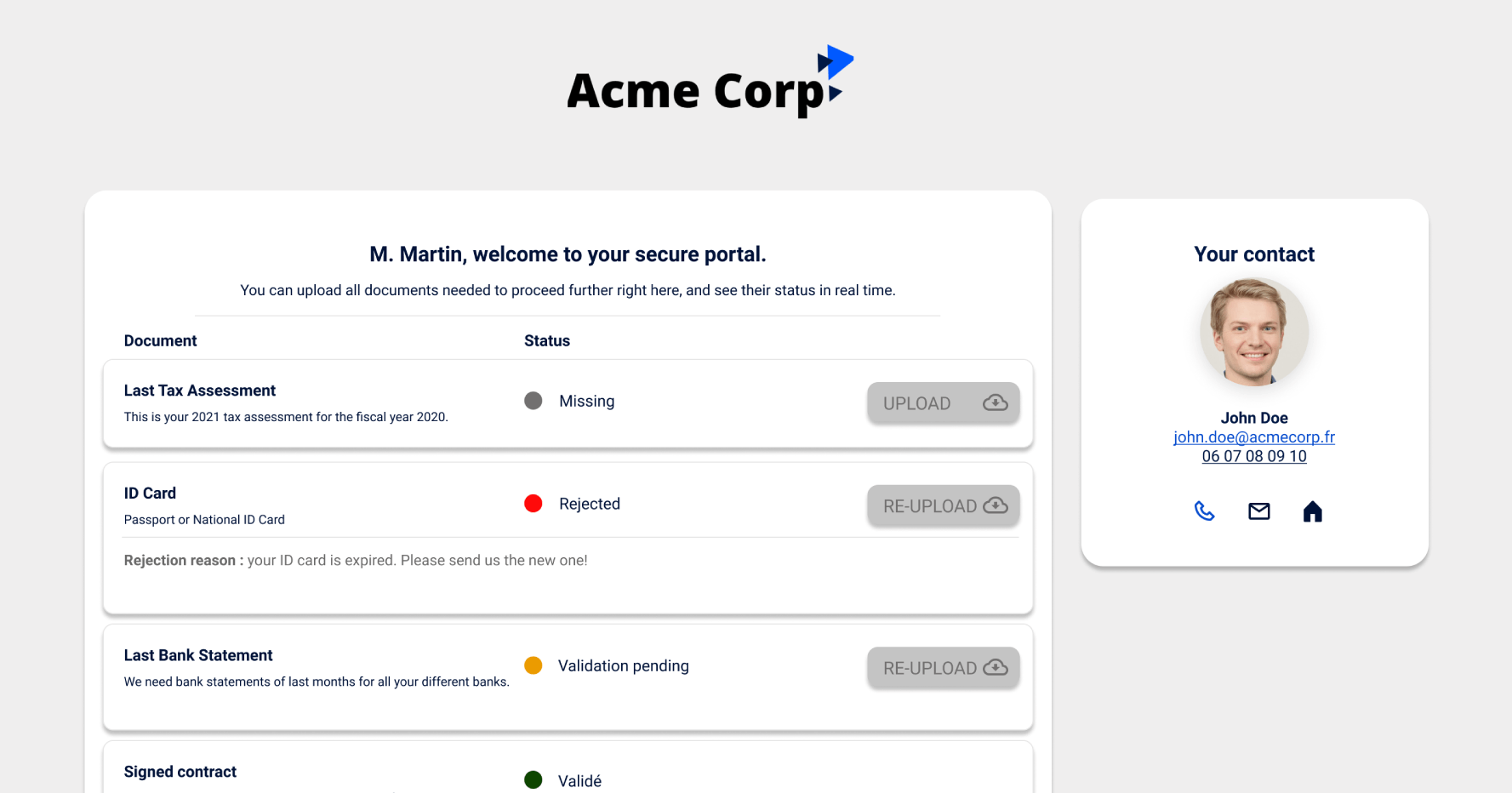This screenshot has width=1512, height=793.
Task: Click the green Validé status dot
Action: [x=533, y=780]
